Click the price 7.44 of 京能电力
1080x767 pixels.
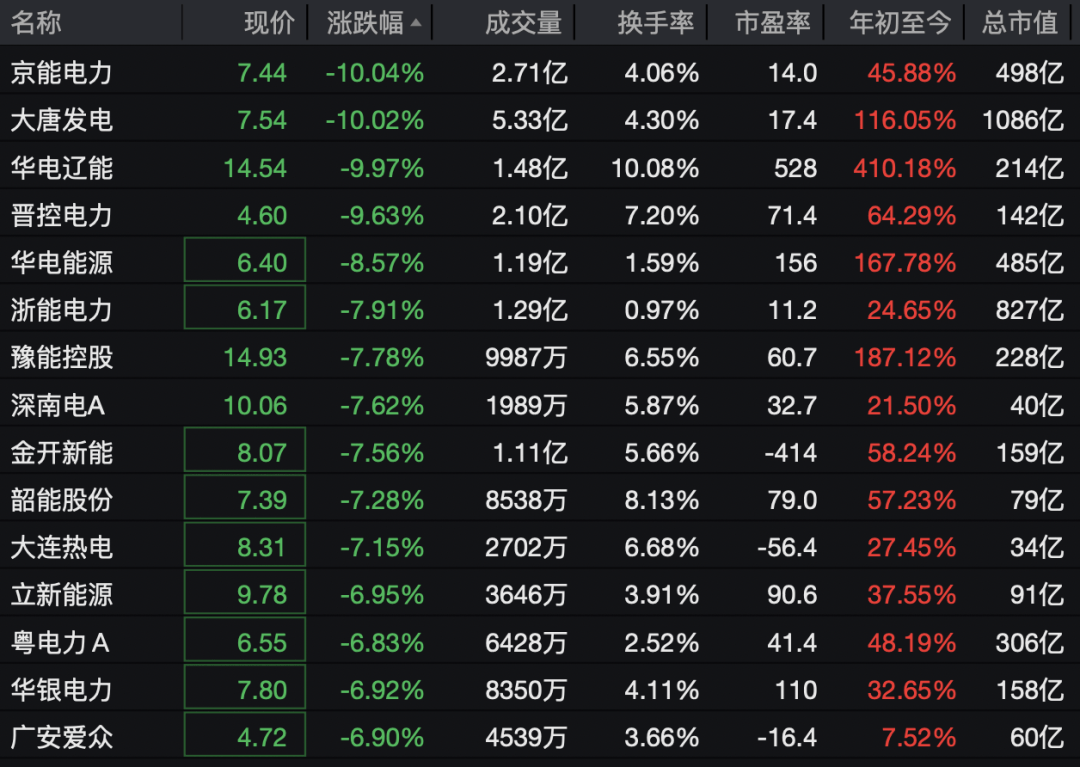tap(262, 73)
